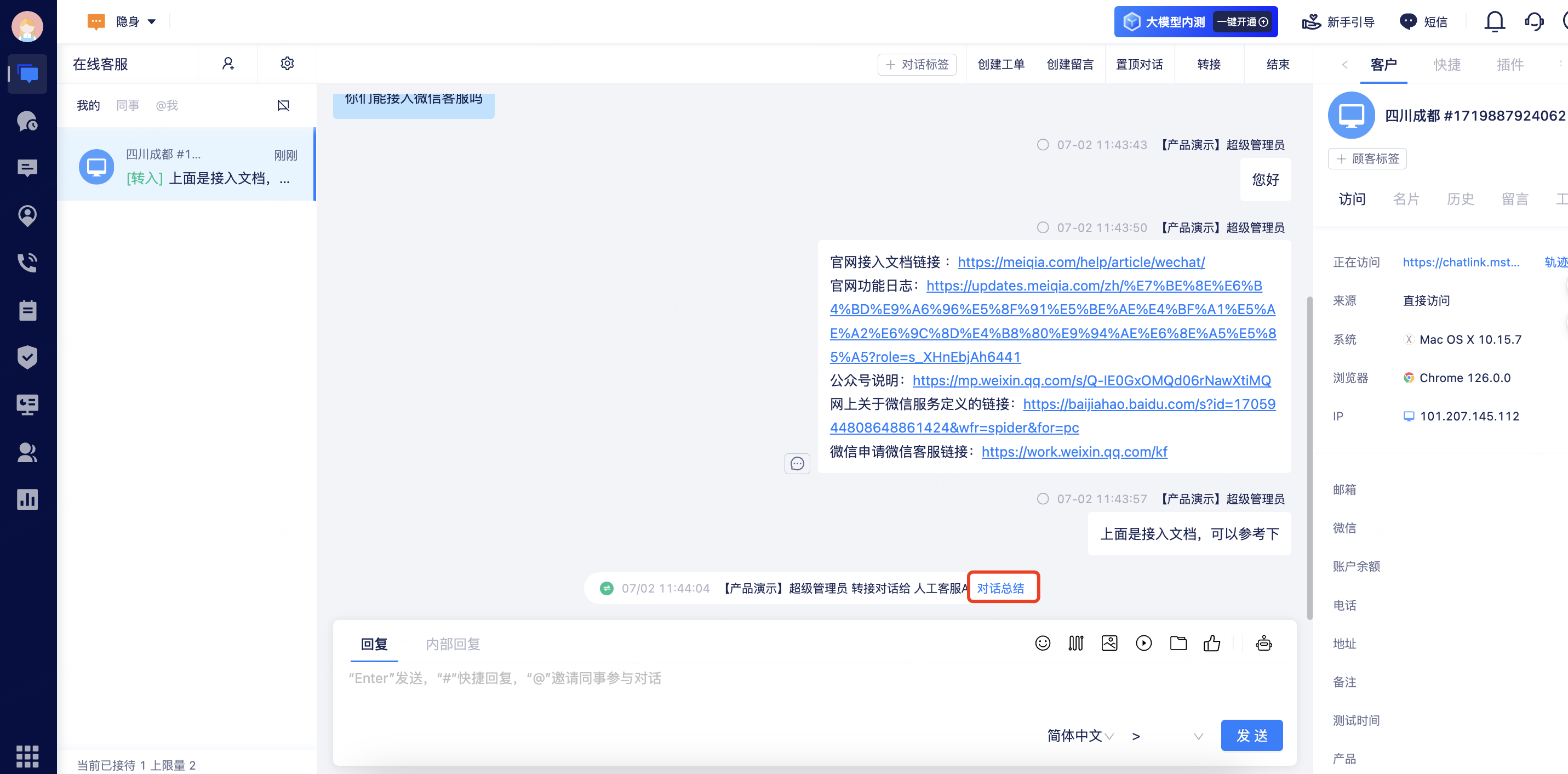Click the insert image icon
1568x774 pixels.
click(1109, 643)
